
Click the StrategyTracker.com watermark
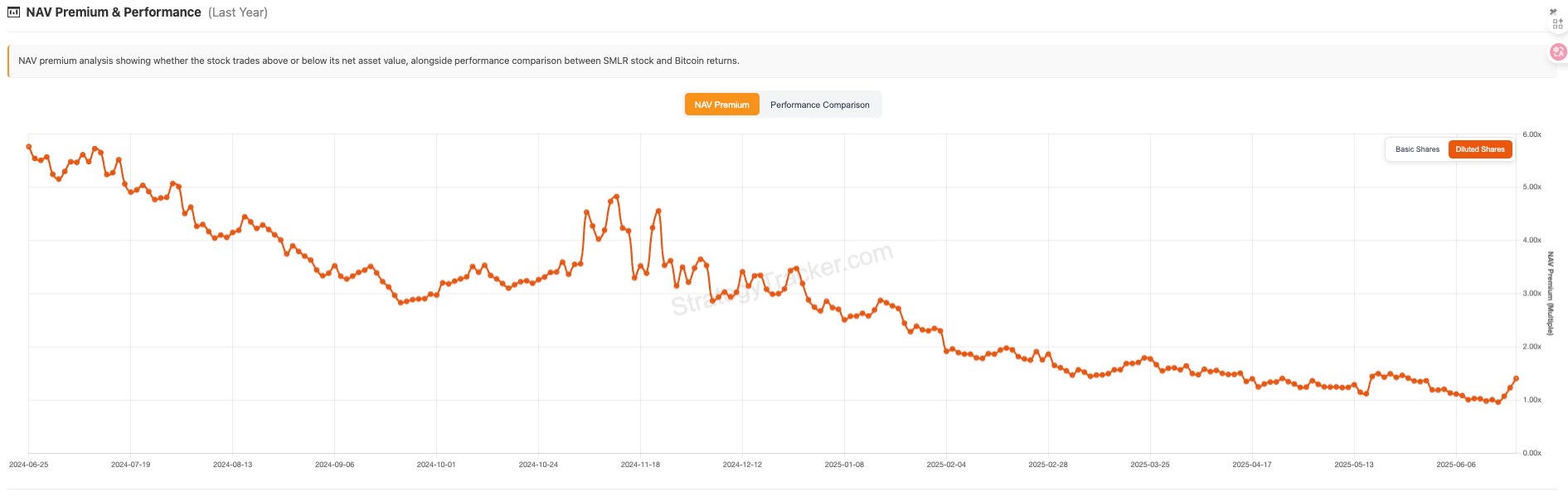coord(782,280)
